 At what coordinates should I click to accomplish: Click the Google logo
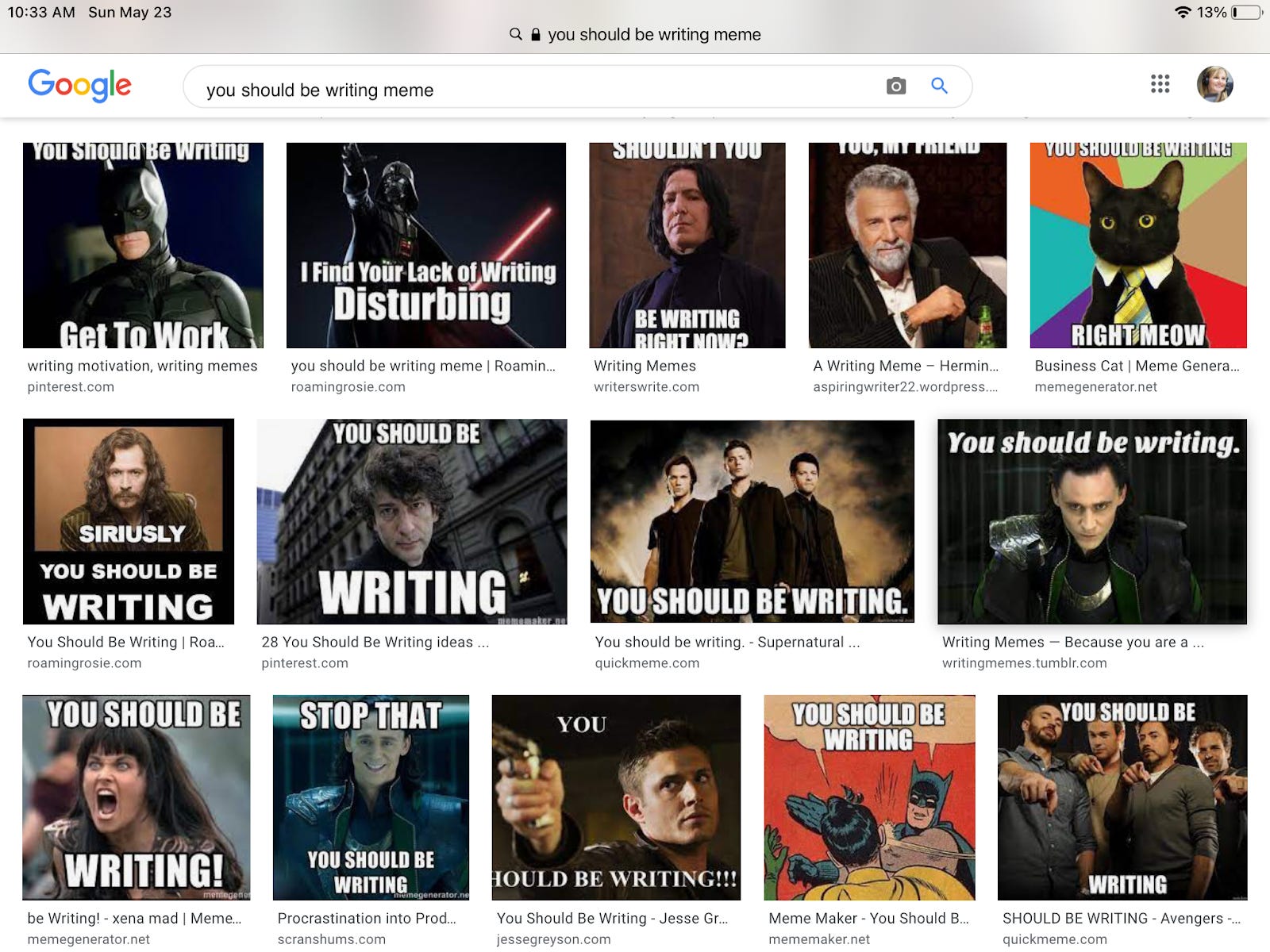pyautogui.click(x=79, y=85)
